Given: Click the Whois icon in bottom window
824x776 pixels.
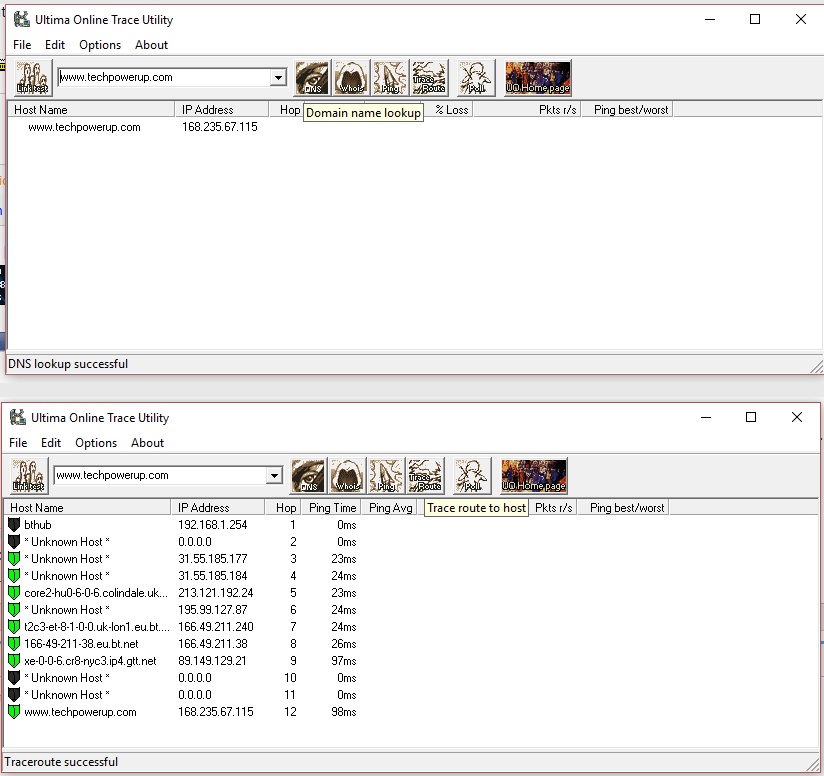Looking at the screenshot, I should pos(347,476).
